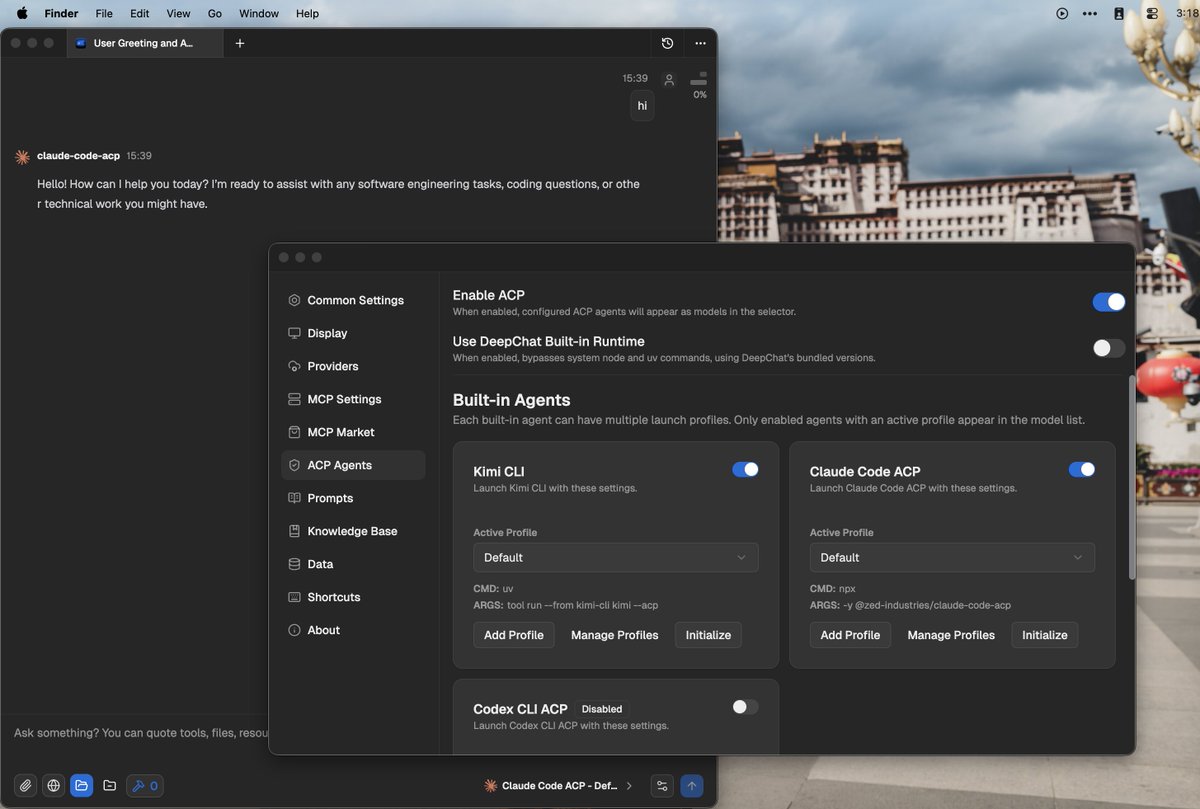The width and height of the screenshot is (1200, 809).
Task: Click the settings window vertical scrollbar
Action: tap(1132, 478)
